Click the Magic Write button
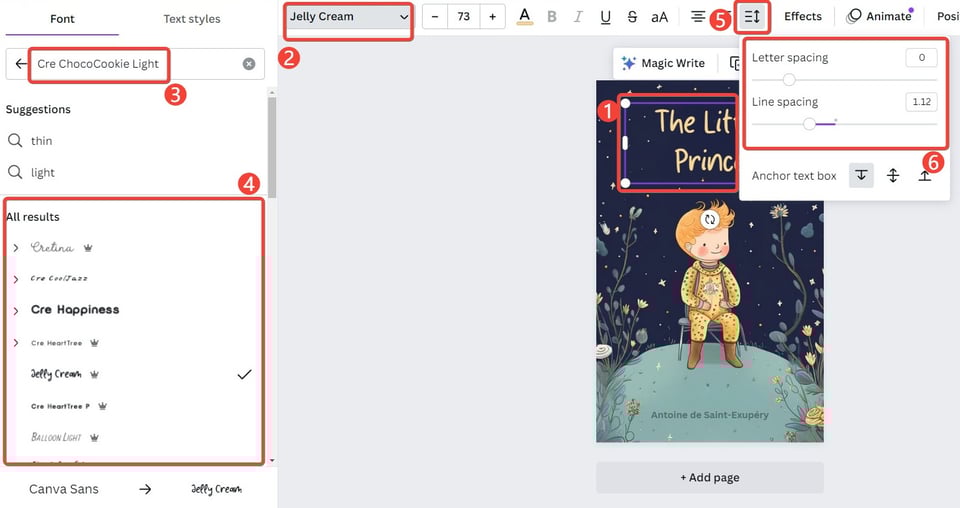 pos(664,63)
